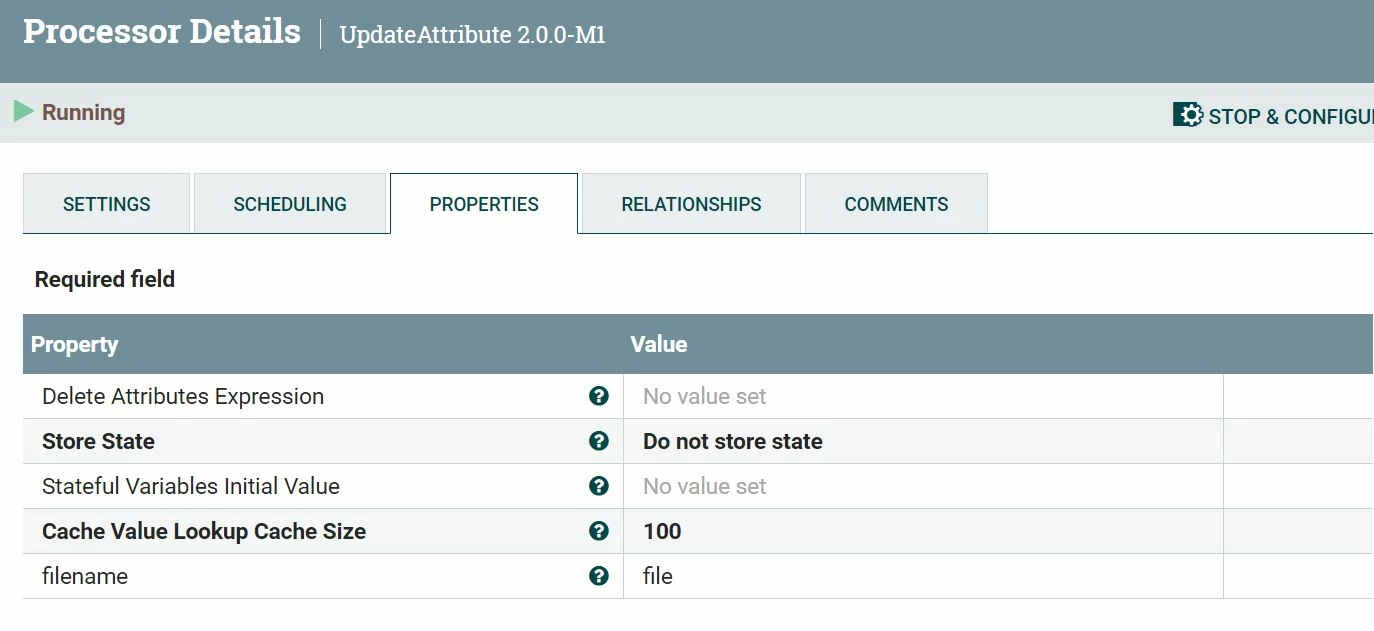Click help icon for Cache Value Lookup Cache Size
The image size is (1374, 631).
(x=599, y=531)
